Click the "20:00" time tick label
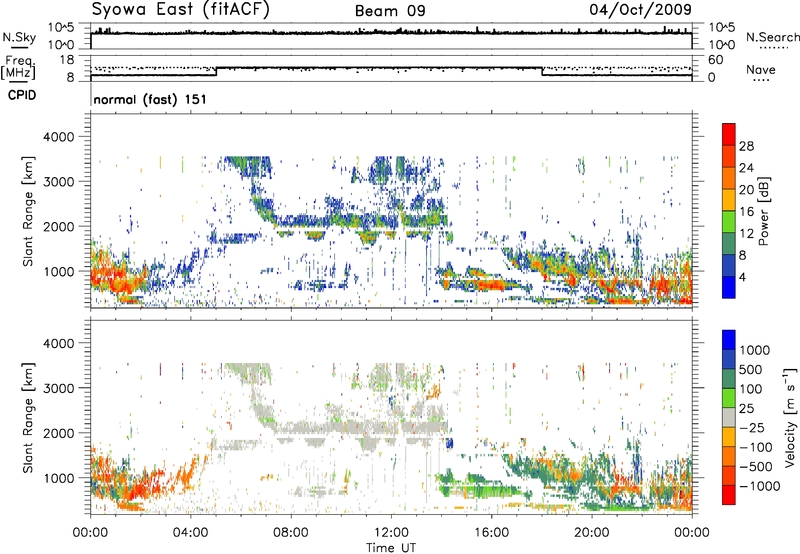800x554 pixels. click(x=592, y=533)
